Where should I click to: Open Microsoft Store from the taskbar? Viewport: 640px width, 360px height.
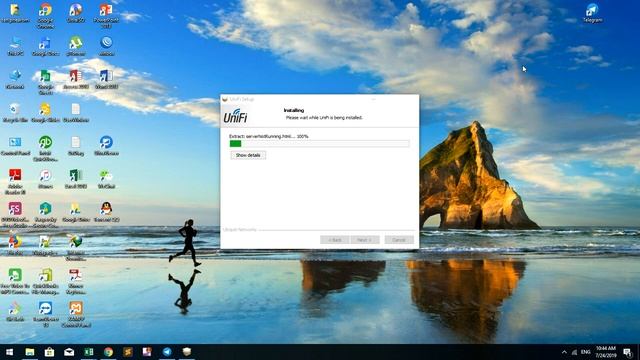(49, 352)
